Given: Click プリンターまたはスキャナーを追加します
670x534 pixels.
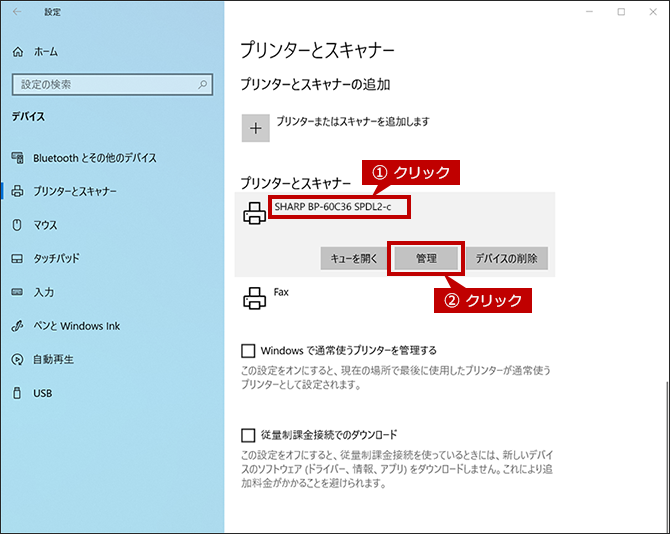Looking at the screenshot, I should click(x=353, y=121).
